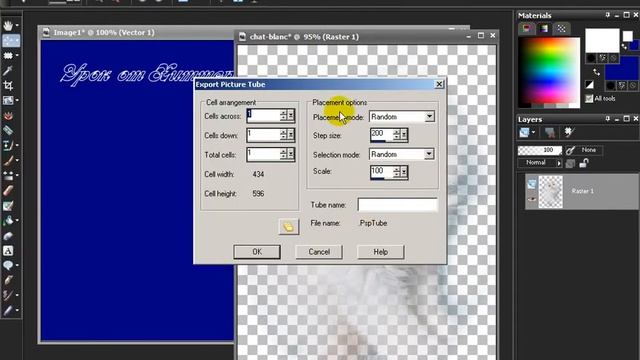
Task: Click the third Layers toolbar icon with brush
Action: 569,132
